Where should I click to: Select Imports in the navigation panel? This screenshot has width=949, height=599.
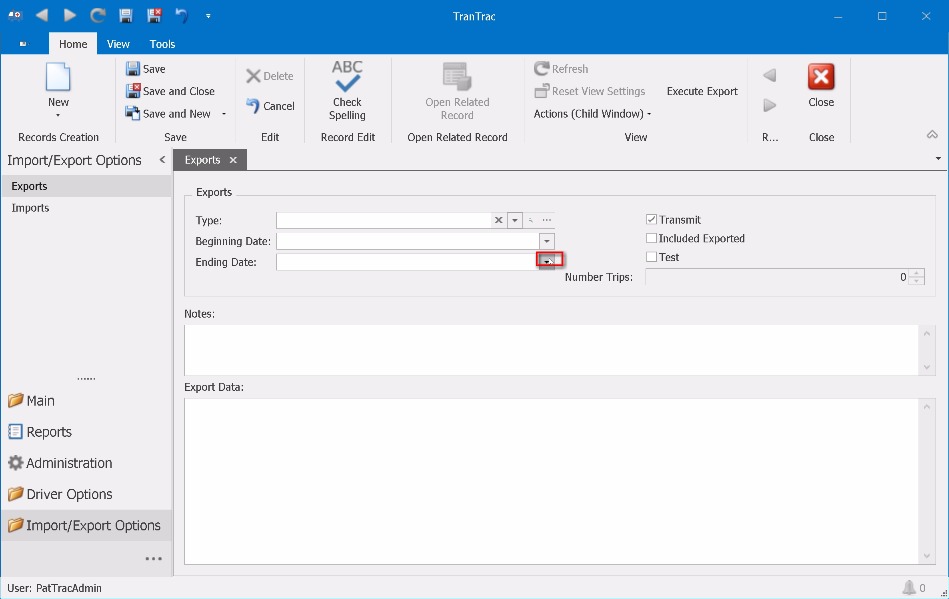(31, 208)
